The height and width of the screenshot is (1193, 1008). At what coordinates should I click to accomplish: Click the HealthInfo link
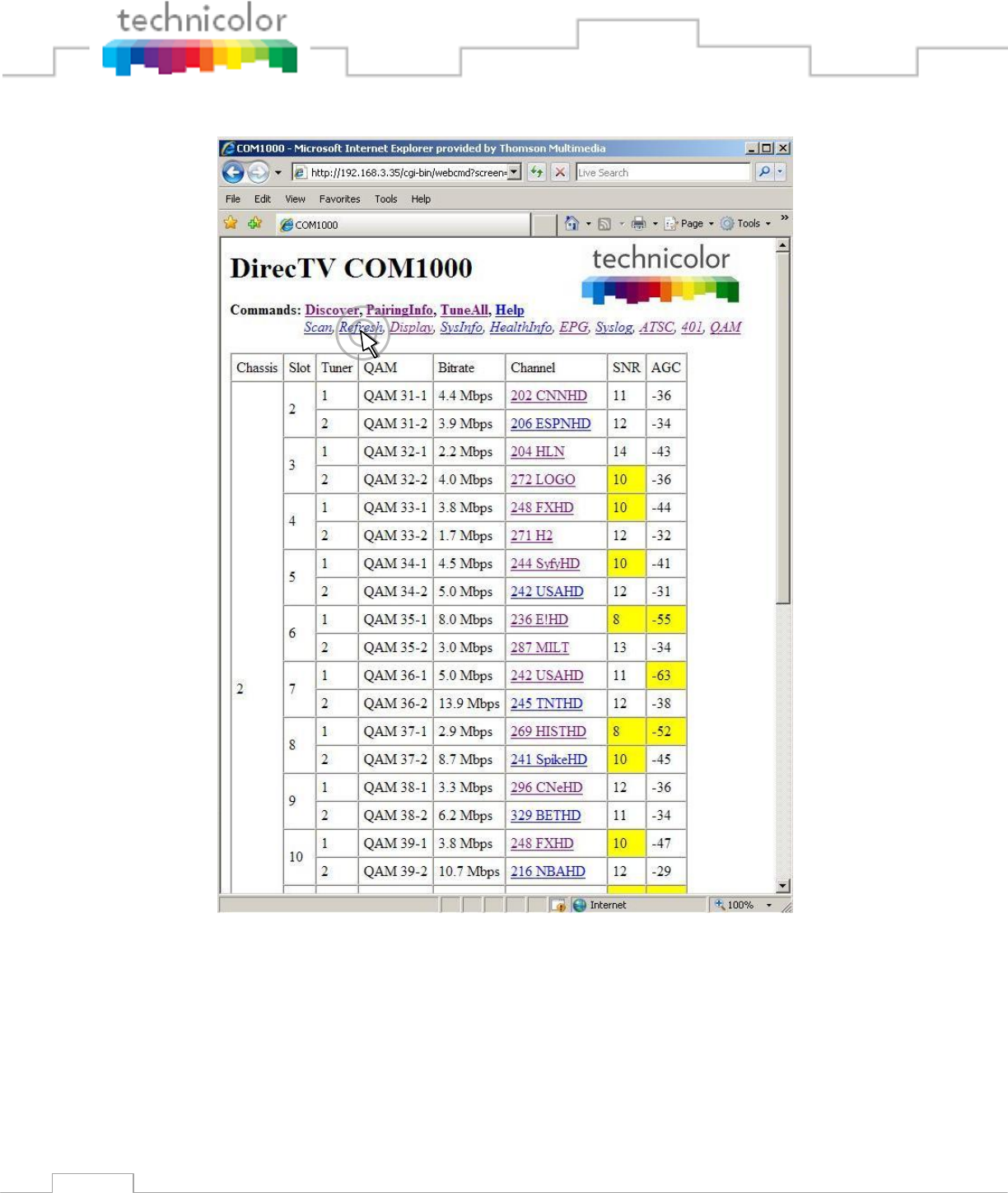(x=520, y=328)
